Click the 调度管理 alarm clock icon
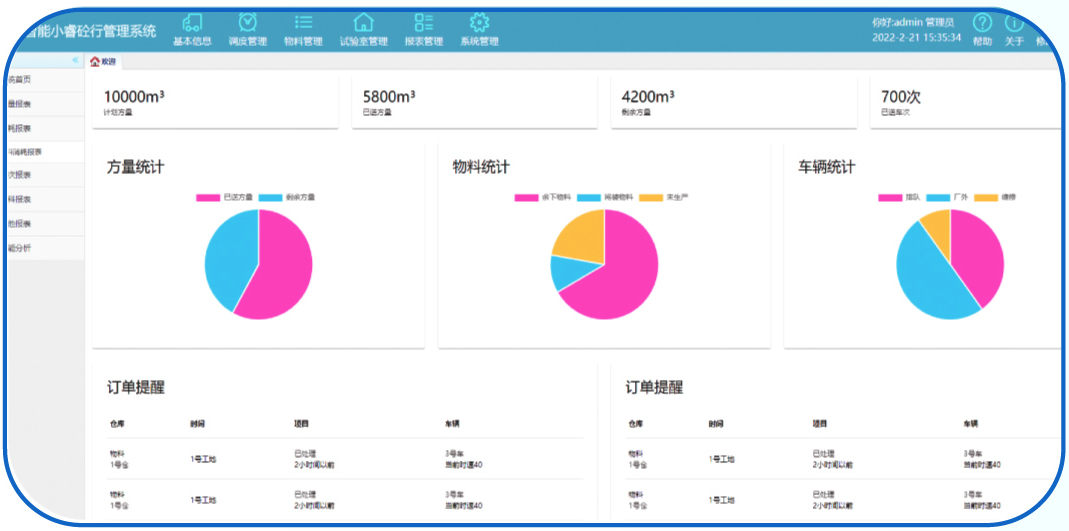The height and width of the screenshot is (531, 1069). (x=247, y=23)
